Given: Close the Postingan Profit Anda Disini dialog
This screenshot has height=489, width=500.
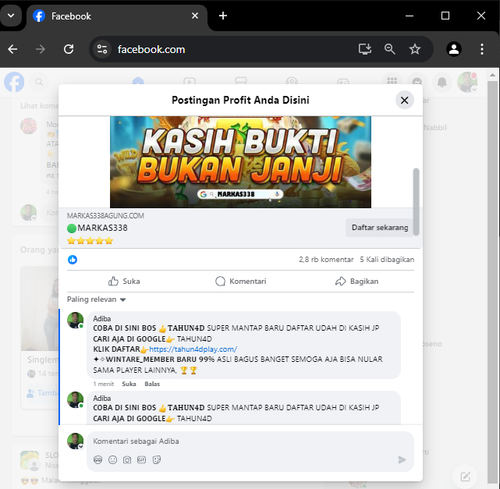Looking at the screenshot, I should [x=405, y=100].
